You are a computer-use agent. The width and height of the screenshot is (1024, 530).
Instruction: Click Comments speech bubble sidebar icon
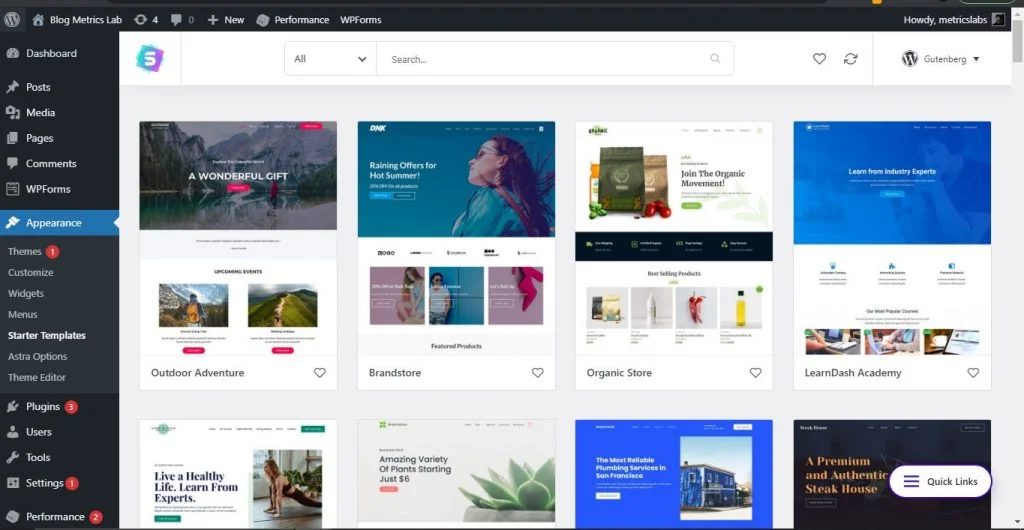(12, 163)
